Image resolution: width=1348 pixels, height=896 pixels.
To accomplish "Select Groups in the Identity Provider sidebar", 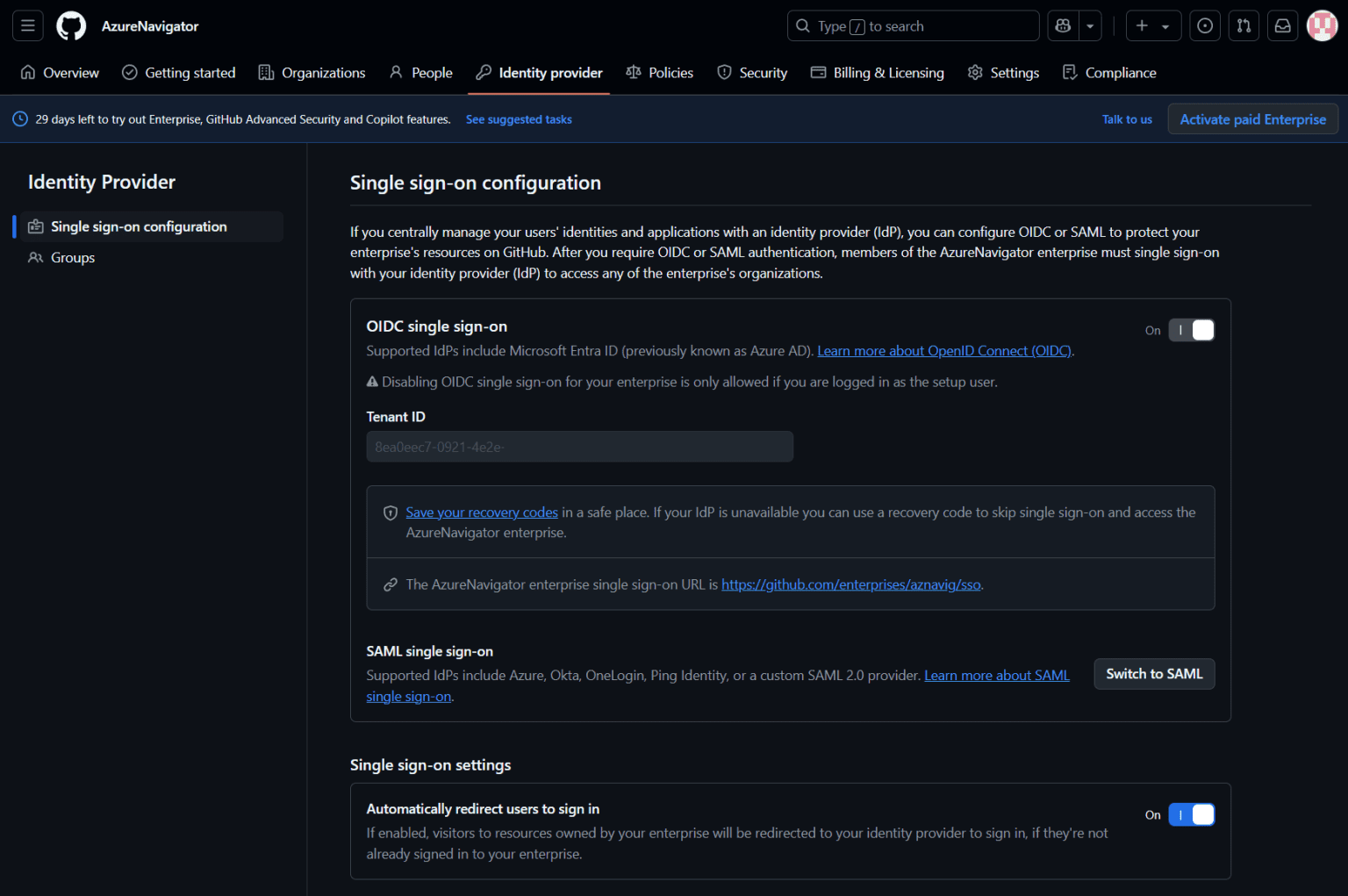I will click(x=72, y=257).
